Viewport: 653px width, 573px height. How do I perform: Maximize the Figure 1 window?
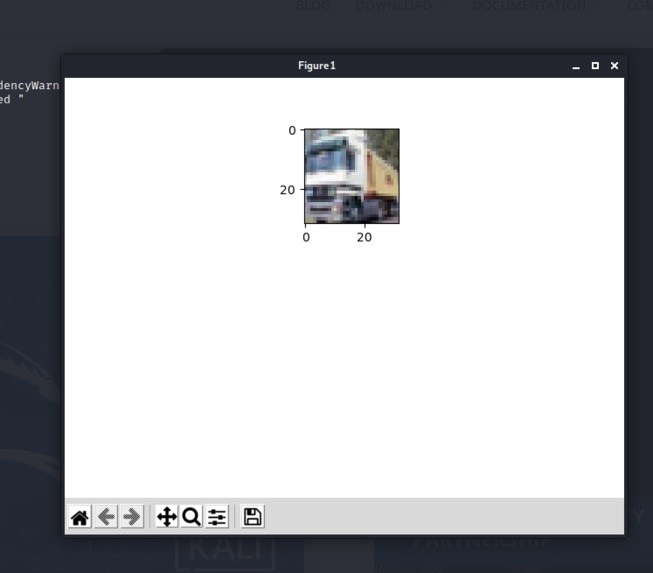(595, 66)
